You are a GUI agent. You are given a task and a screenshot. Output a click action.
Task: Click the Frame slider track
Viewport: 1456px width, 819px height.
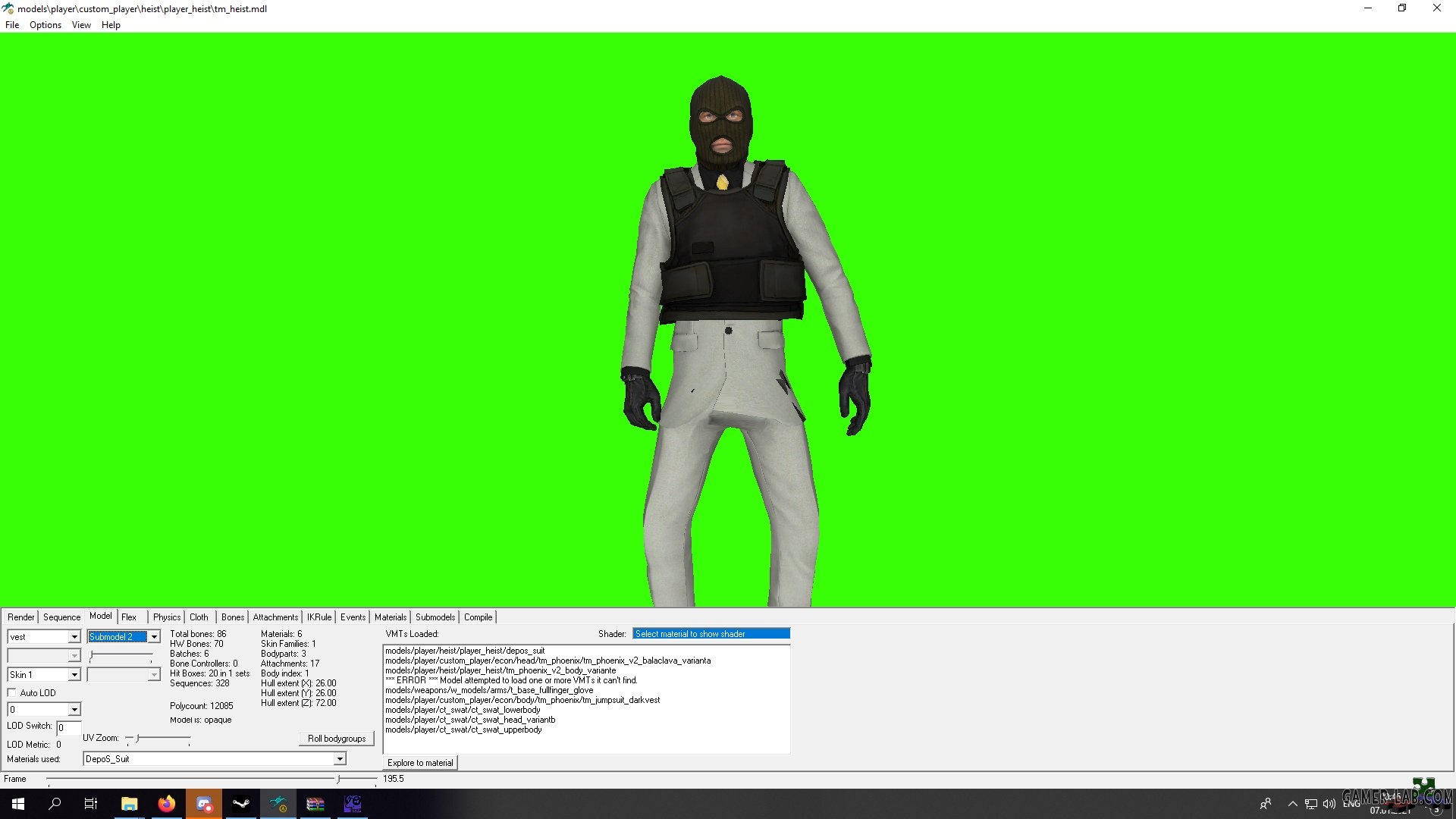(x=212, y=779)
